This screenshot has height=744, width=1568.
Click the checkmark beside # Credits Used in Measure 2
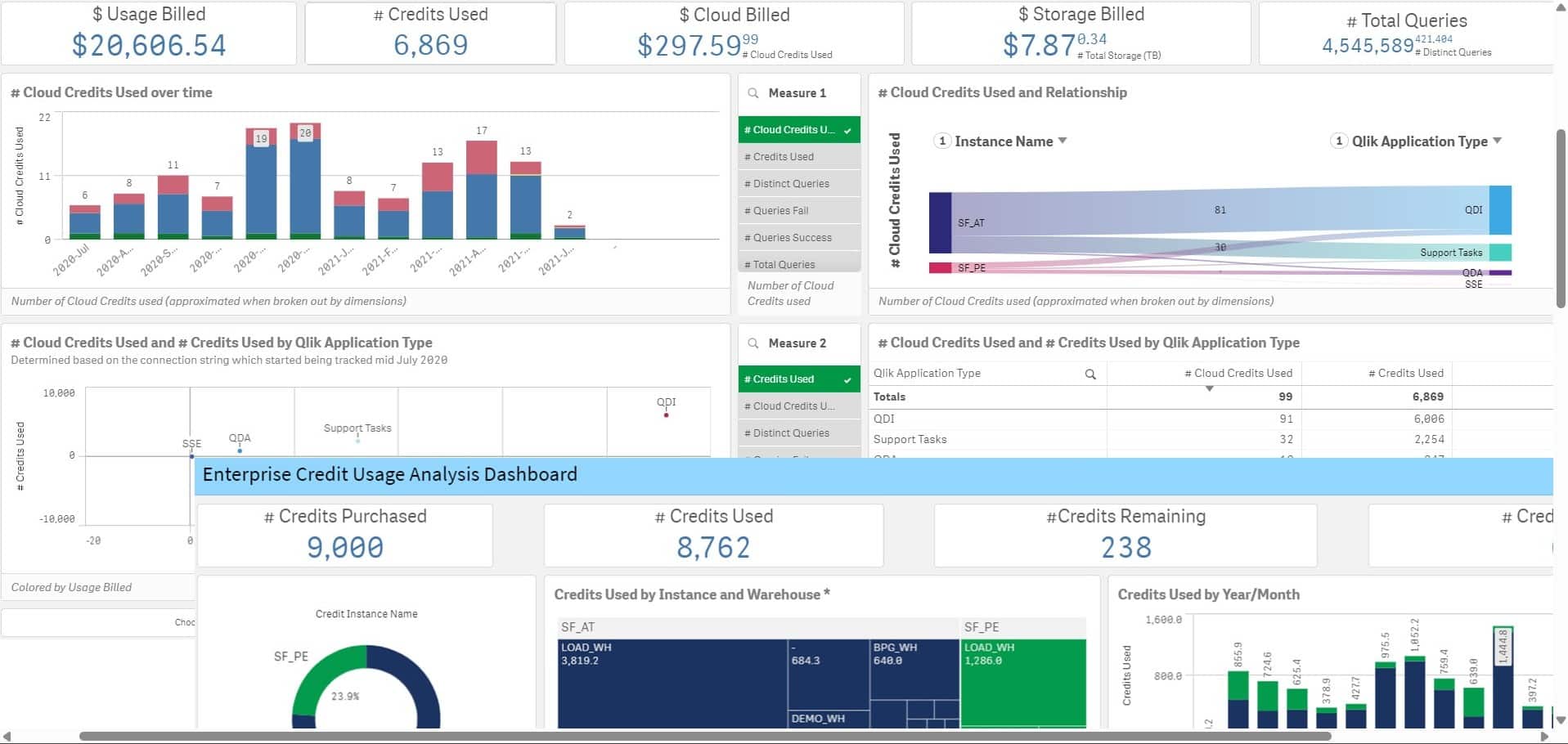(x=846, y=379)
